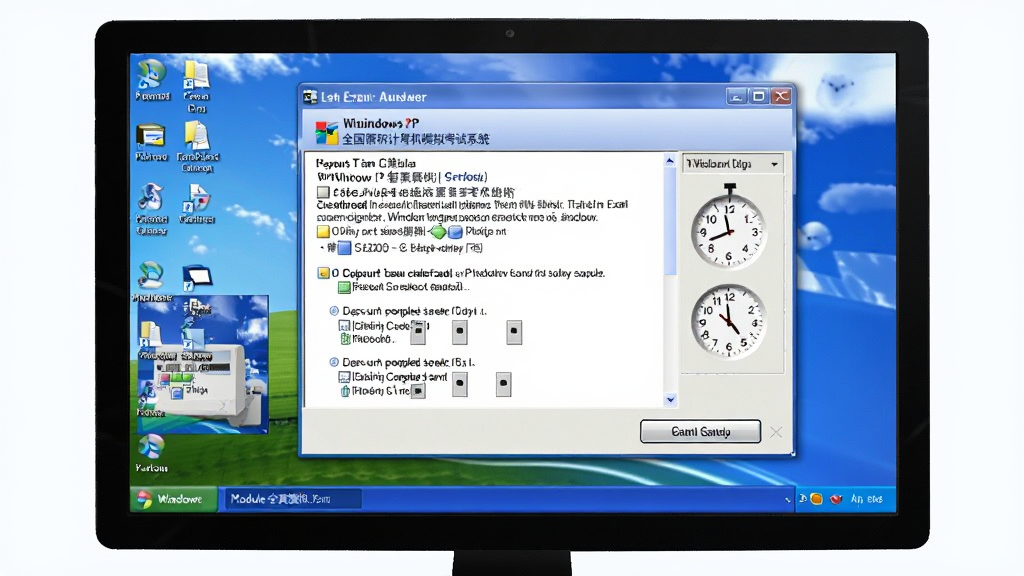Click the desktop screenshot thumbnail on the desktop
This screenshot has height=576, width=1024.
pos(202,364)
